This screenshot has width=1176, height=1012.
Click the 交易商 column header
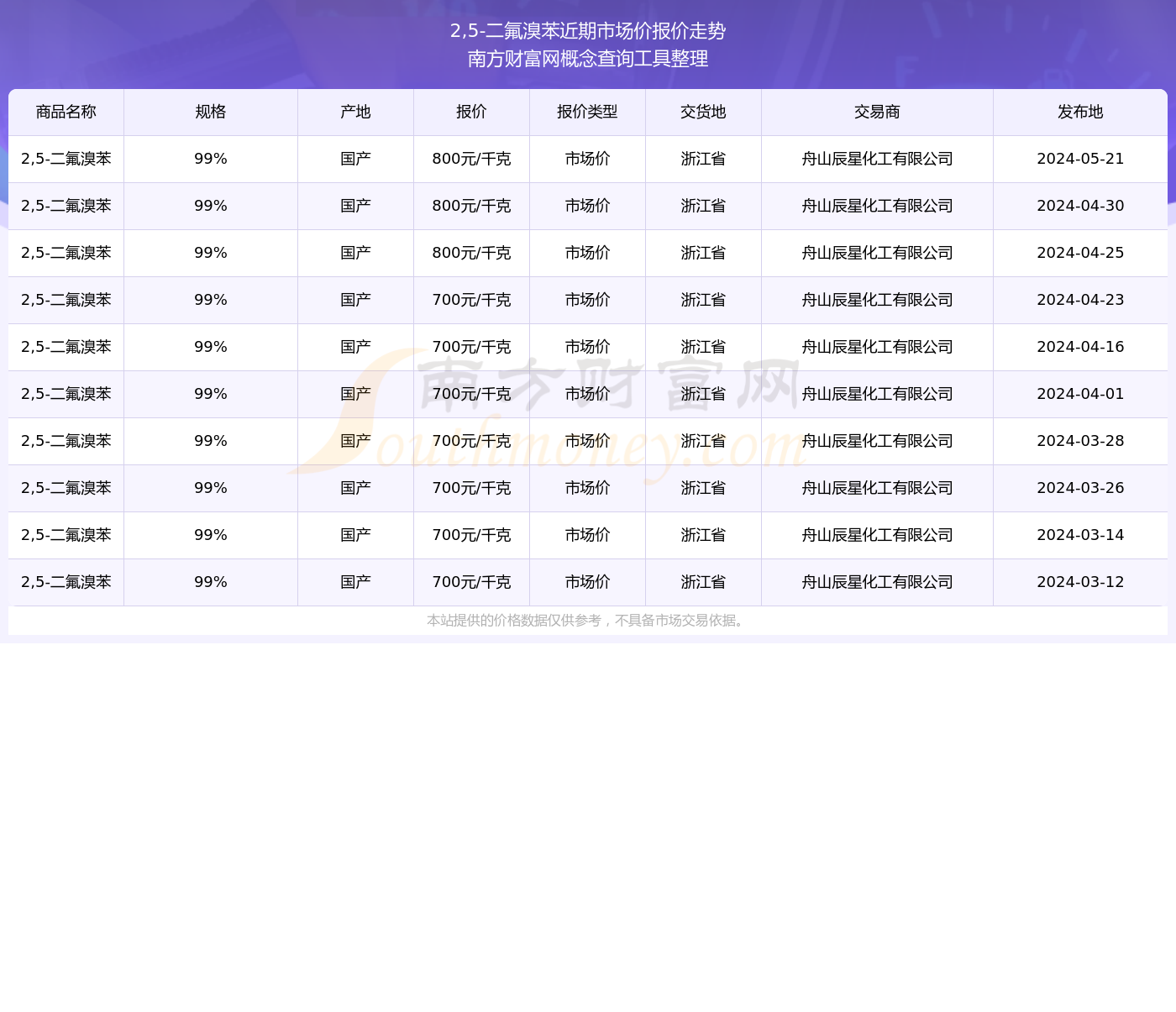coord(877,113)
